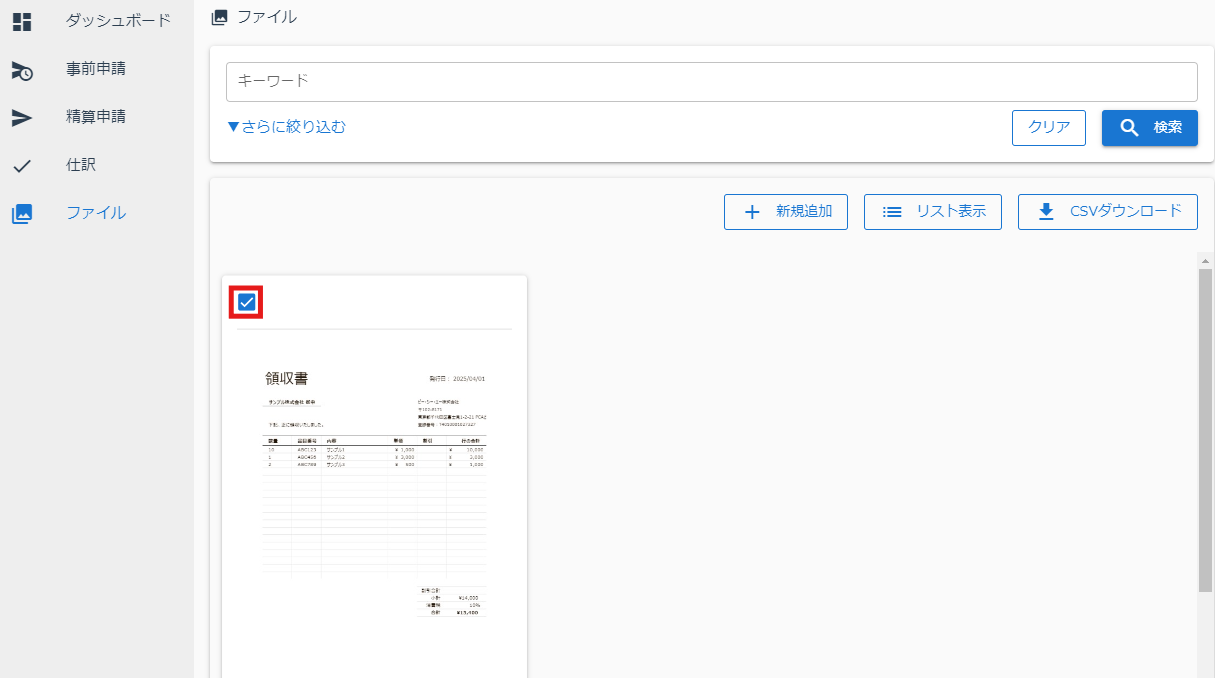Click the vertical scrollbar thumb
Viewport: 1215px width, 678px height.
point(1205,430)
